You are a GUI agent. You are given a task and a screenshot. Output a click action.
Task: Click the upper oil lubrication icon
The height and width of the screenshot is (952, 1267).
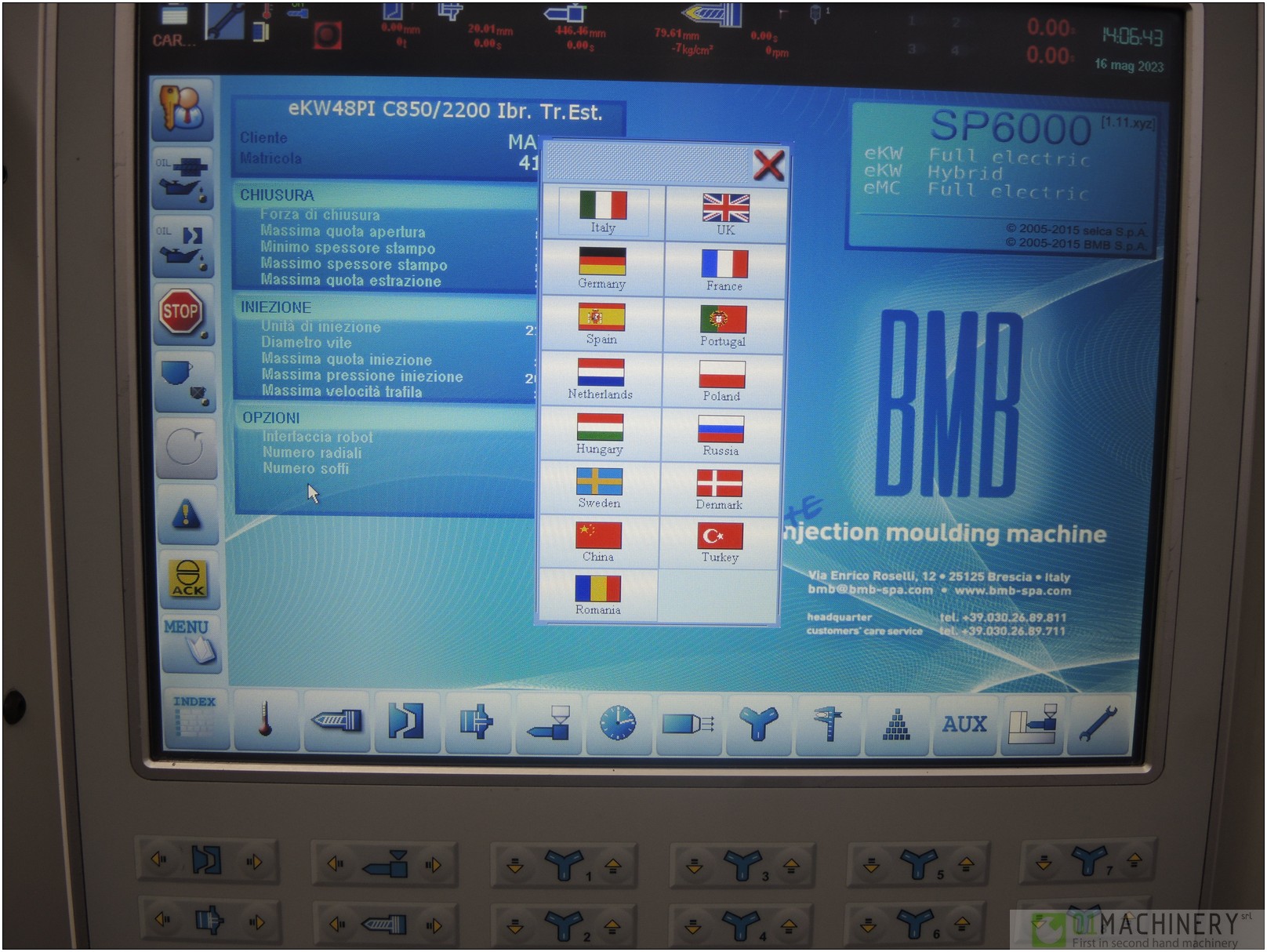182,180
